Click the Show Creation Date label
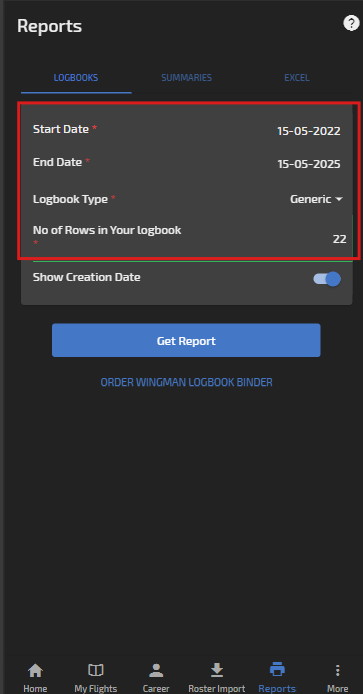 coord(86,278)
